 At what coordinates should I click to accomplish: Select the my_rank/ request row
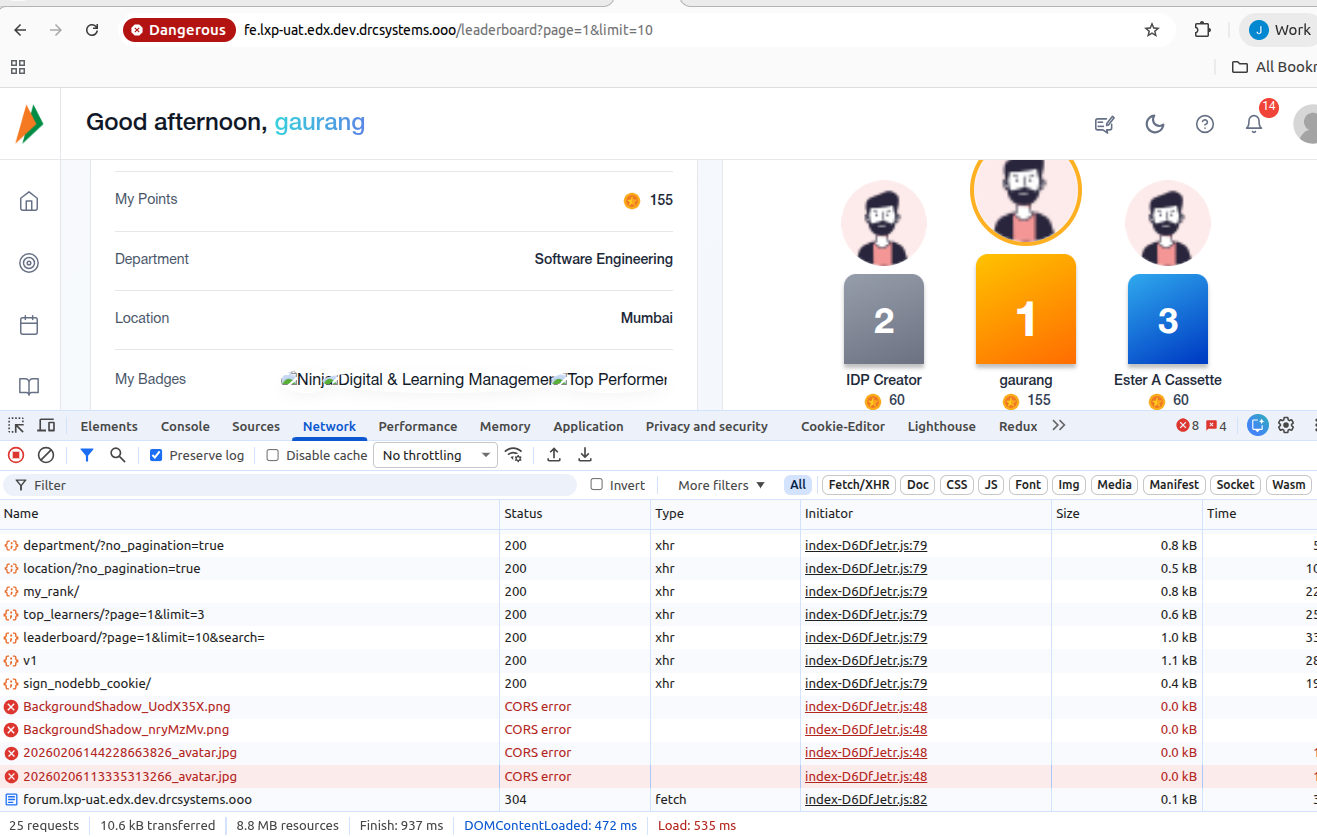(658, 592)
